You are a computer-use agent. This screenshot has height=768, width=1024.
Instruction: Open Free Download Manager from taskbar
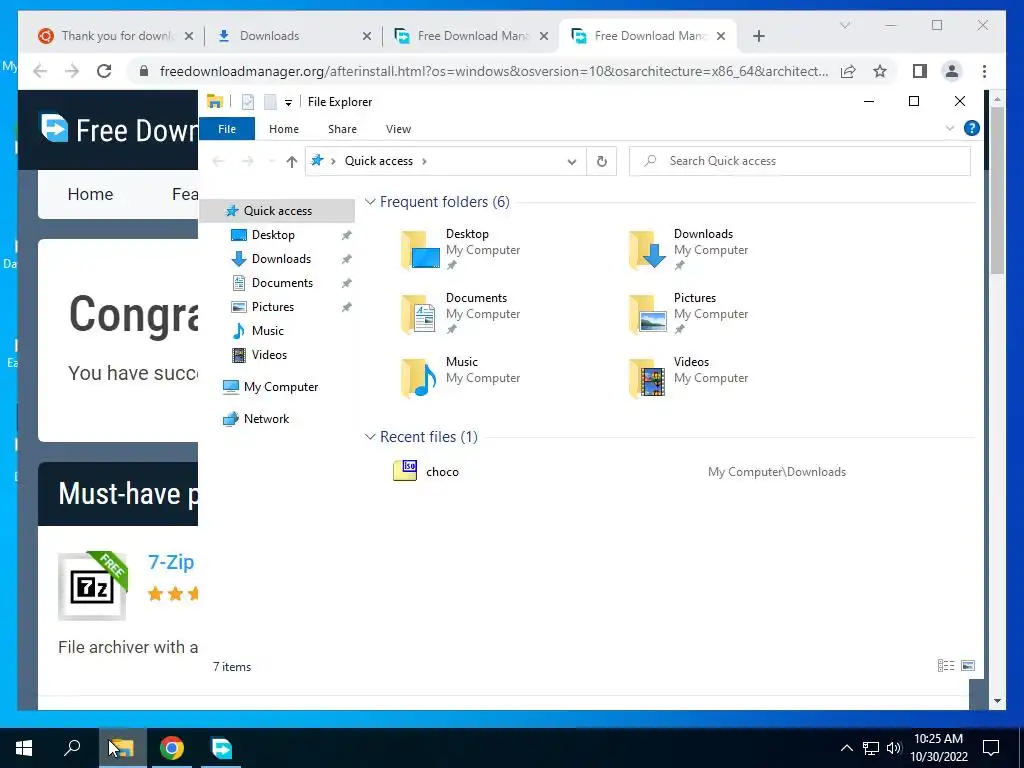(x=221, y=748)
